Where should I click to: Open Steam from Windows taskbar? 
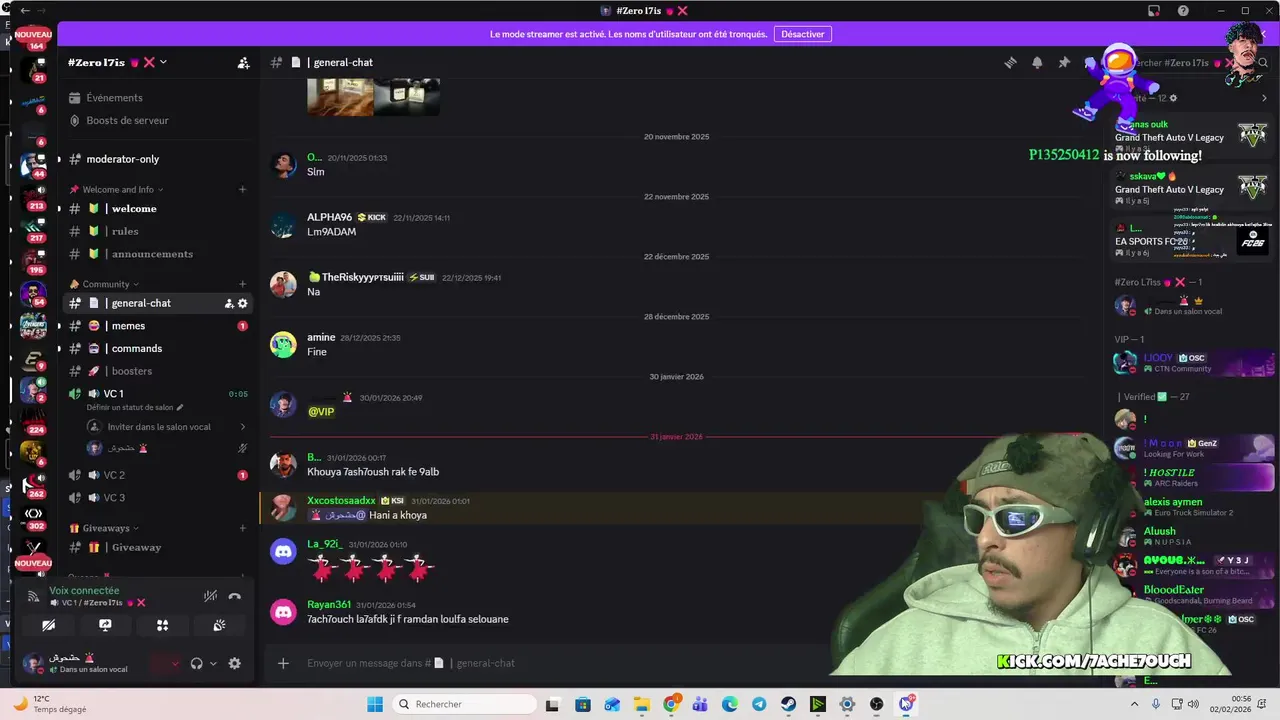click(788, 704)
